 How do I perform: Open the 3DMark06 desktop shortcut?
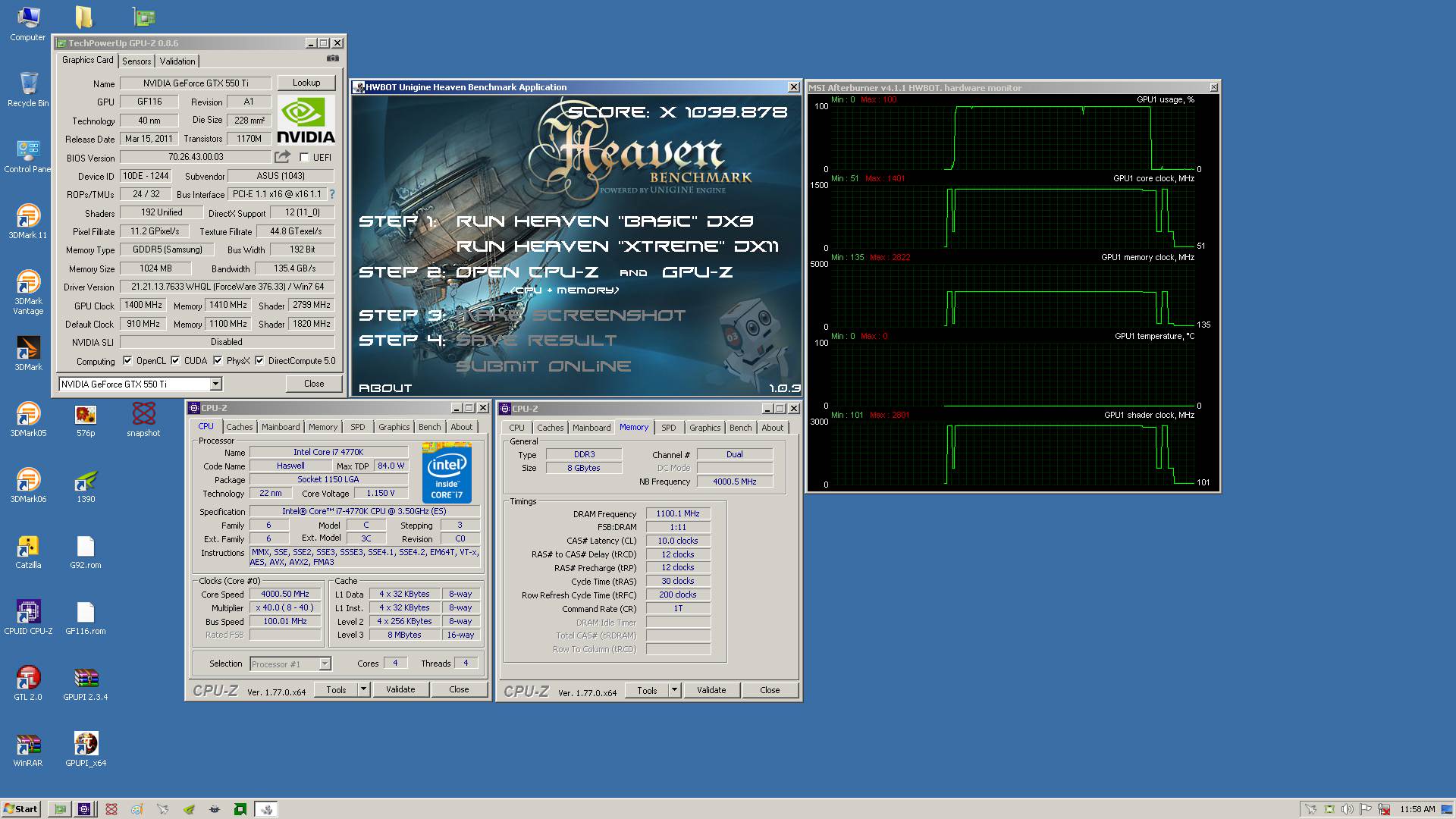pos(28,485)
